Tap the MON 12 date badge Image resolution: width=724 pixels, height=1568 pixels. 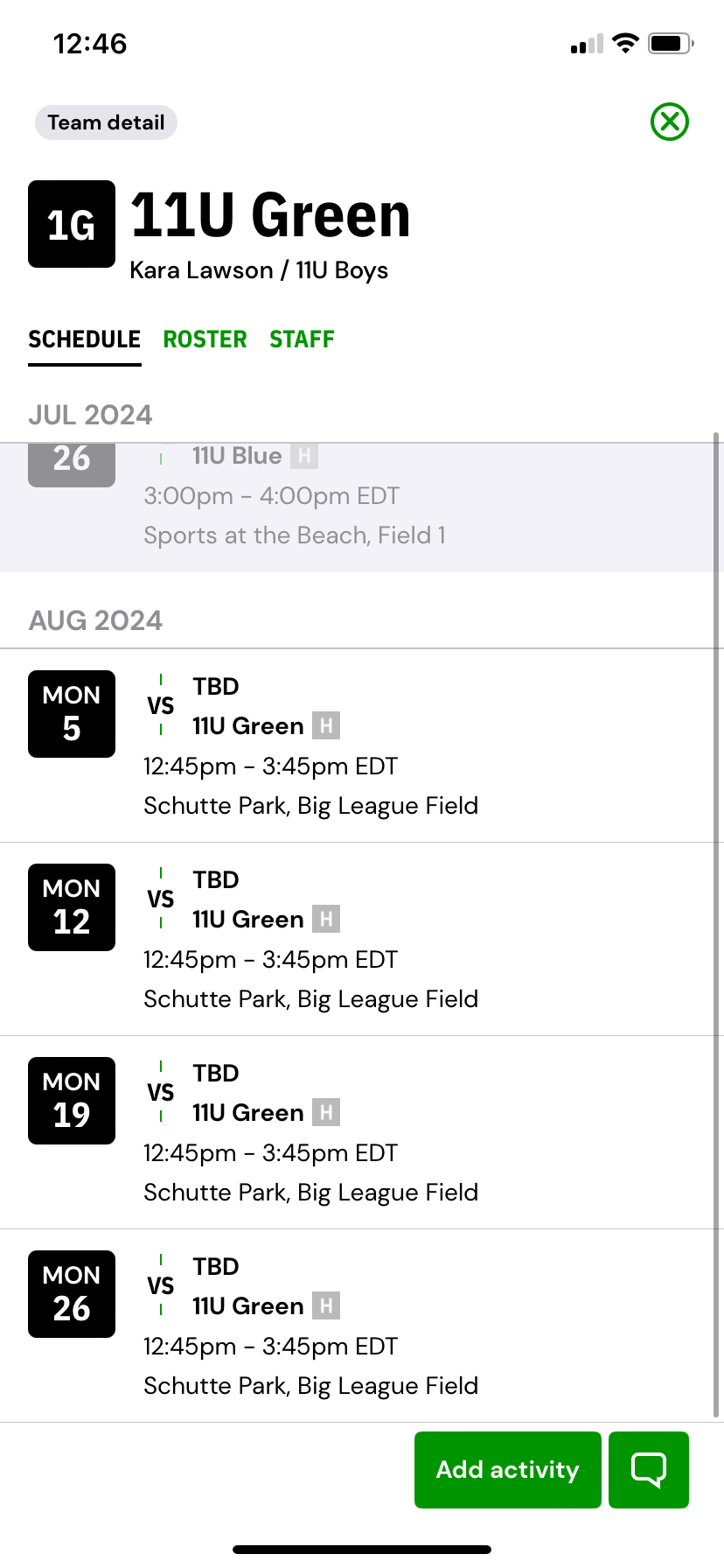pos(72,907)
